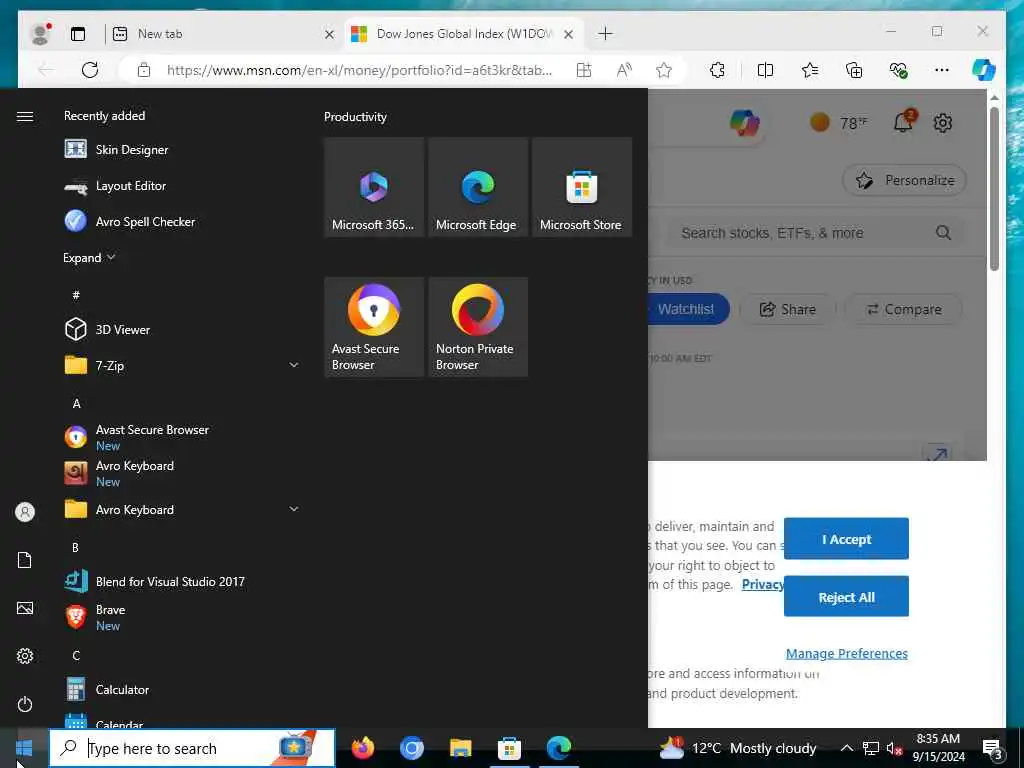Open the Edge profile avatar
Image resolution: width=1024 pixels, height=768 pixels.
coord(41,34)
